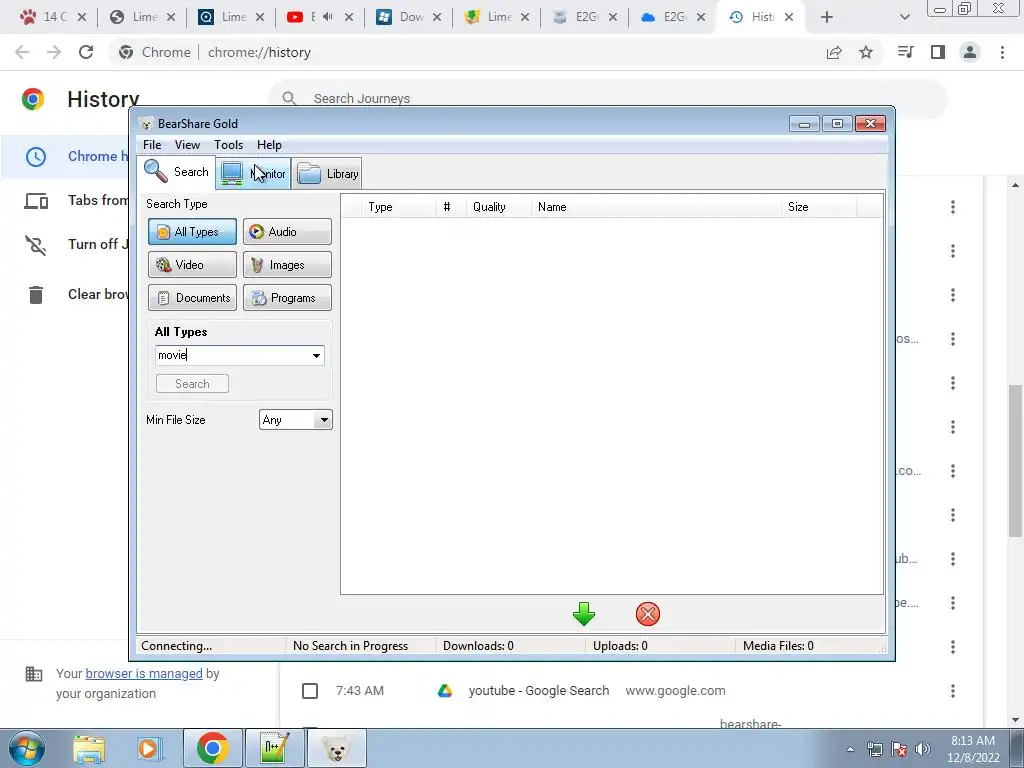Open a new Chrome tab with plus button

coord(827,17)
